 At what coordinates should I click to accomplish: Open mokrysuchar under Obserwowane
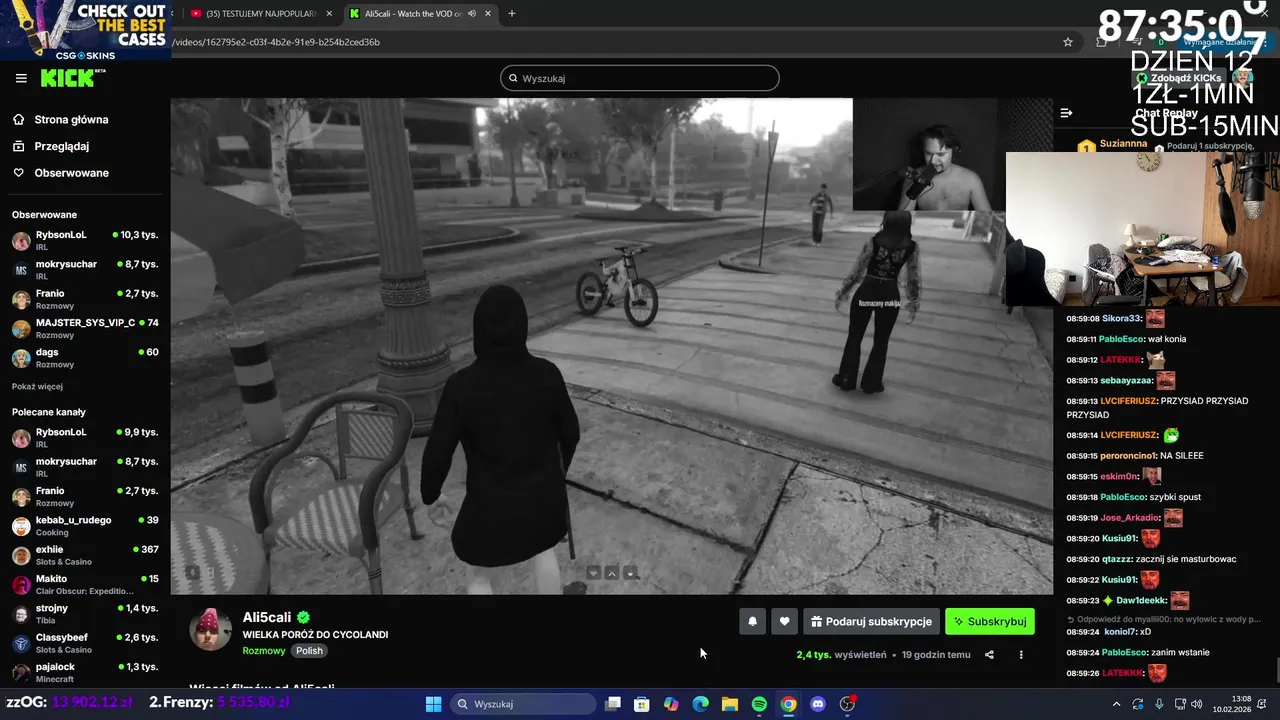click(85, 270)
